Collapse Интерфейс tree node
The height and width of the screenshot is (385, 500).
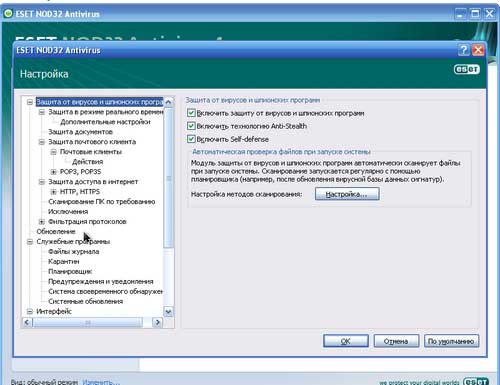point(30,312)
